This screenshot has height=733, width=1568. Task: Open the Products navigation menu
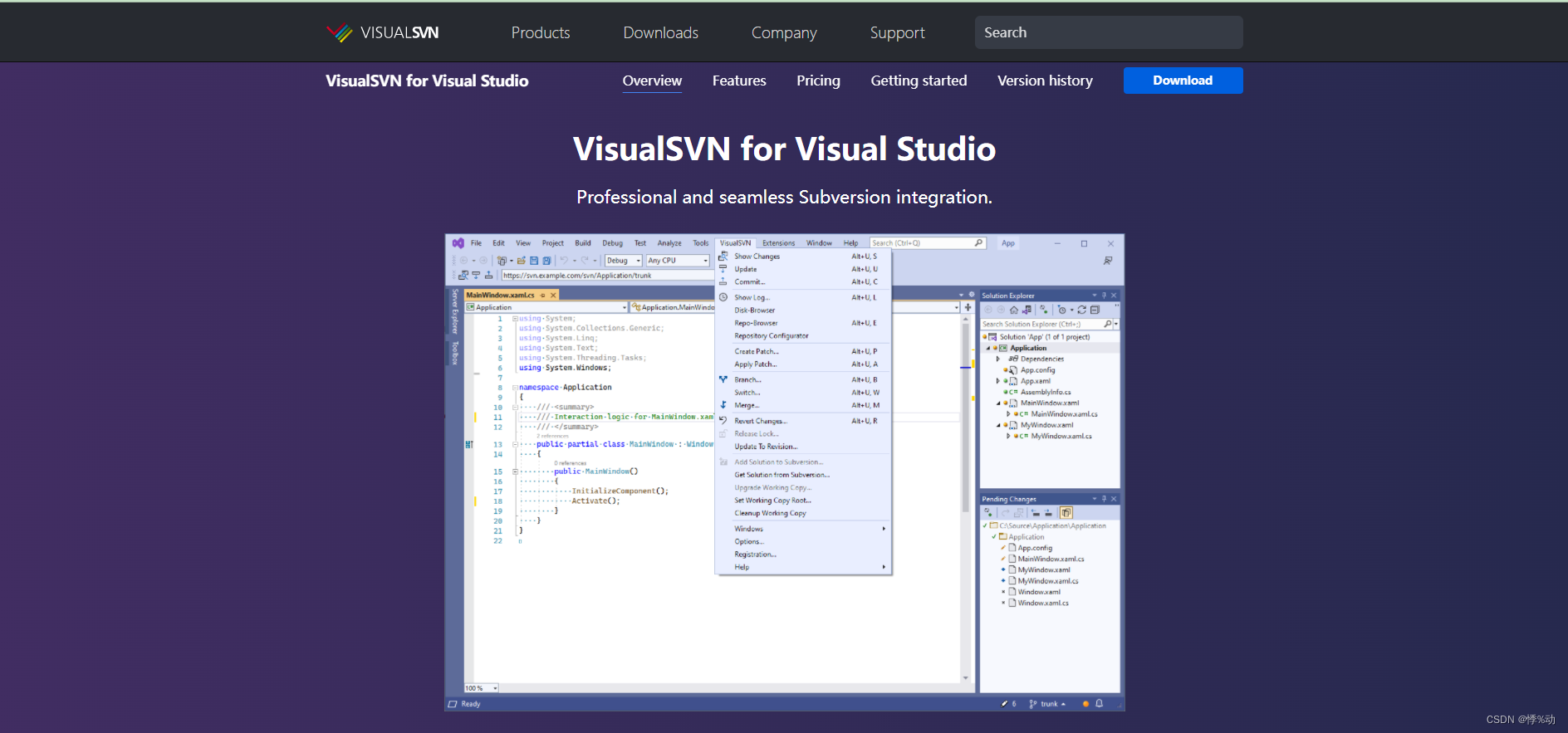541,32
